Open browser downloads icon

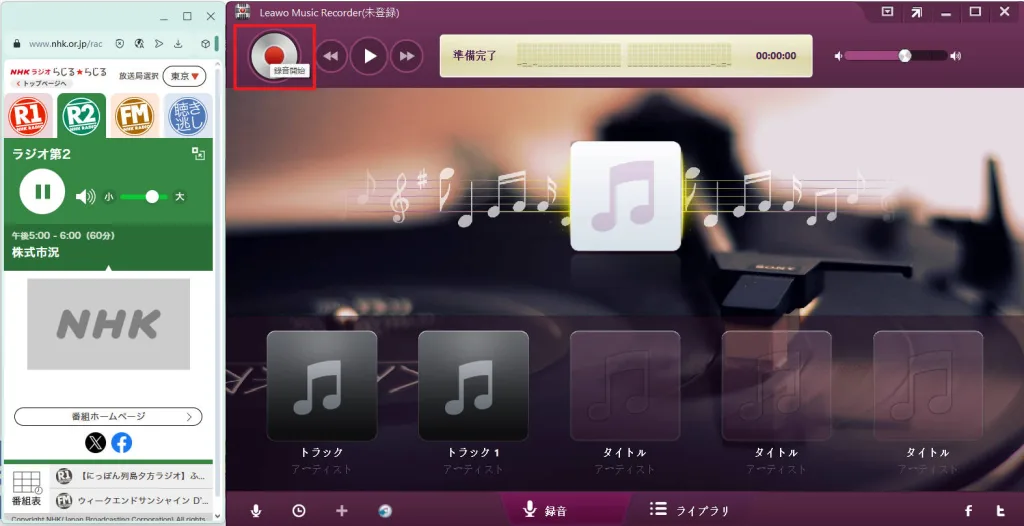click(178, 44)
